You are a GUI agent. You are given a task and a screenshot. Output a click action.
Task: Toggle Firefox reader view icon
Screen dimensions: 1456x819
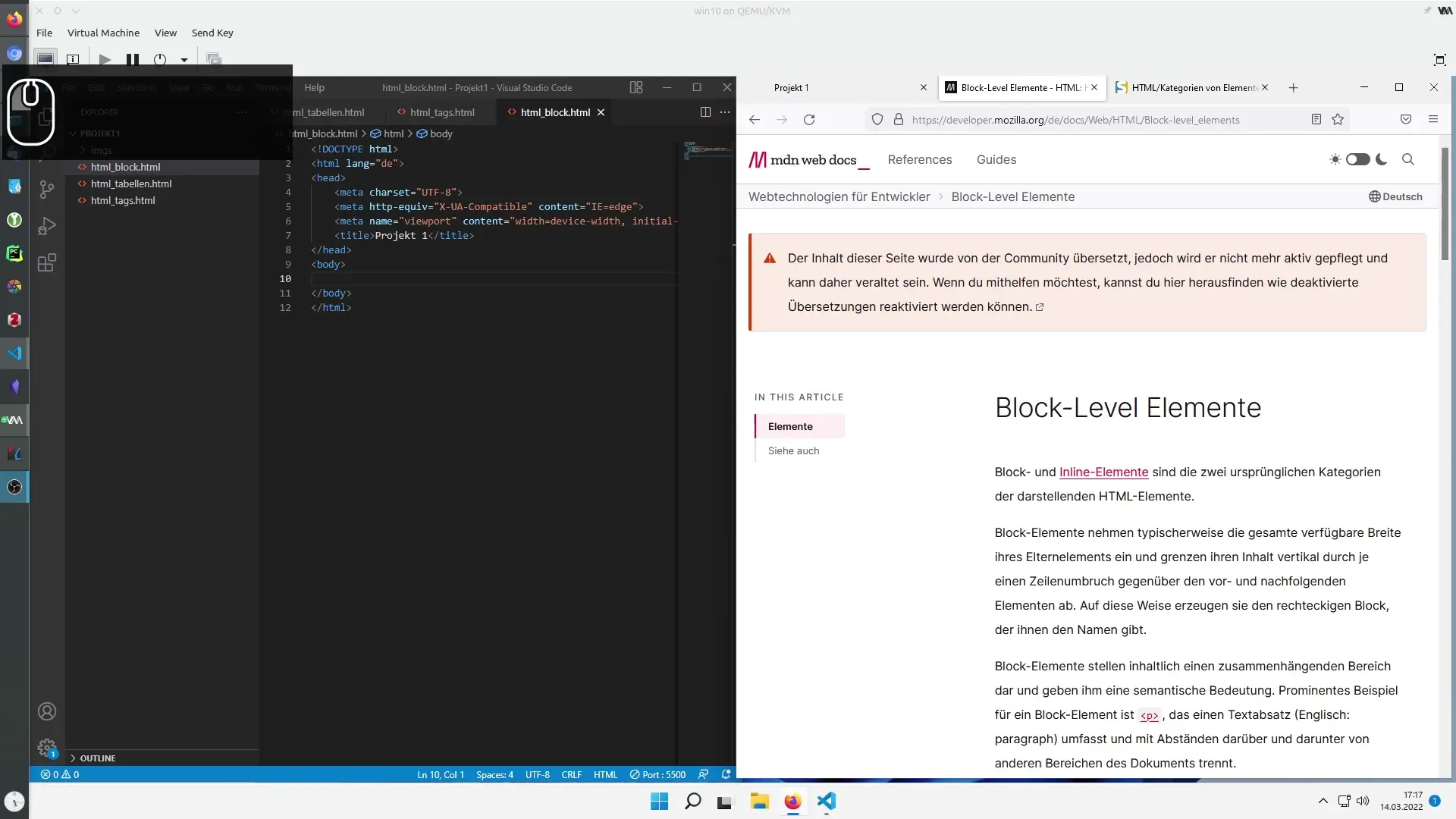tap(1316, 120)
